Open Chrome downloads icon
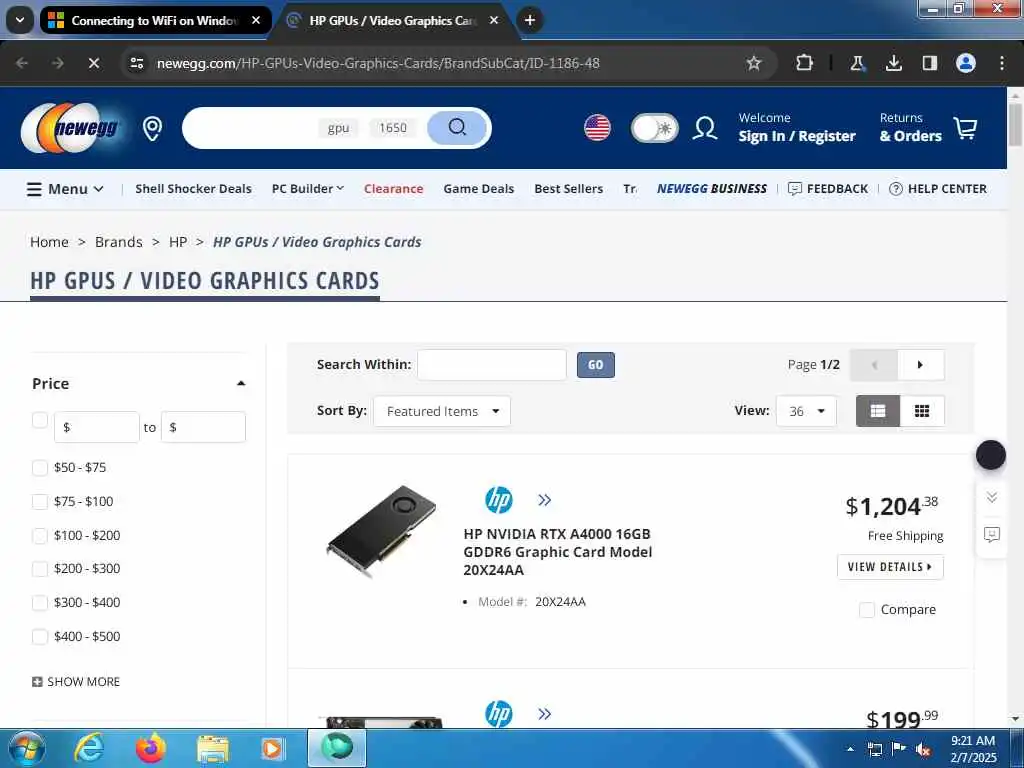 pyautogui.click(x=893, y=63)
